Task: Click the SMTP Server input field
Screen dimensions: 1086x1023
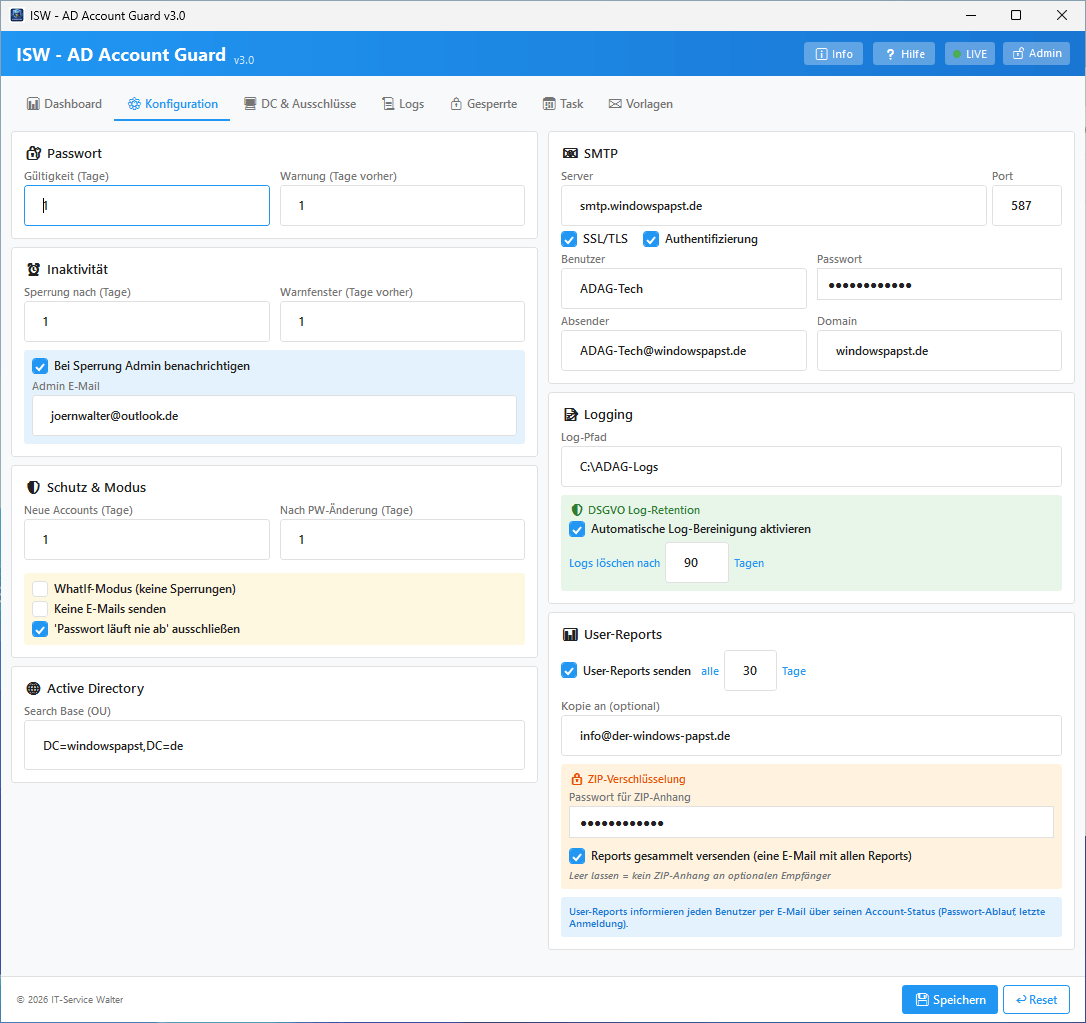Action: (x=773, y=206)
